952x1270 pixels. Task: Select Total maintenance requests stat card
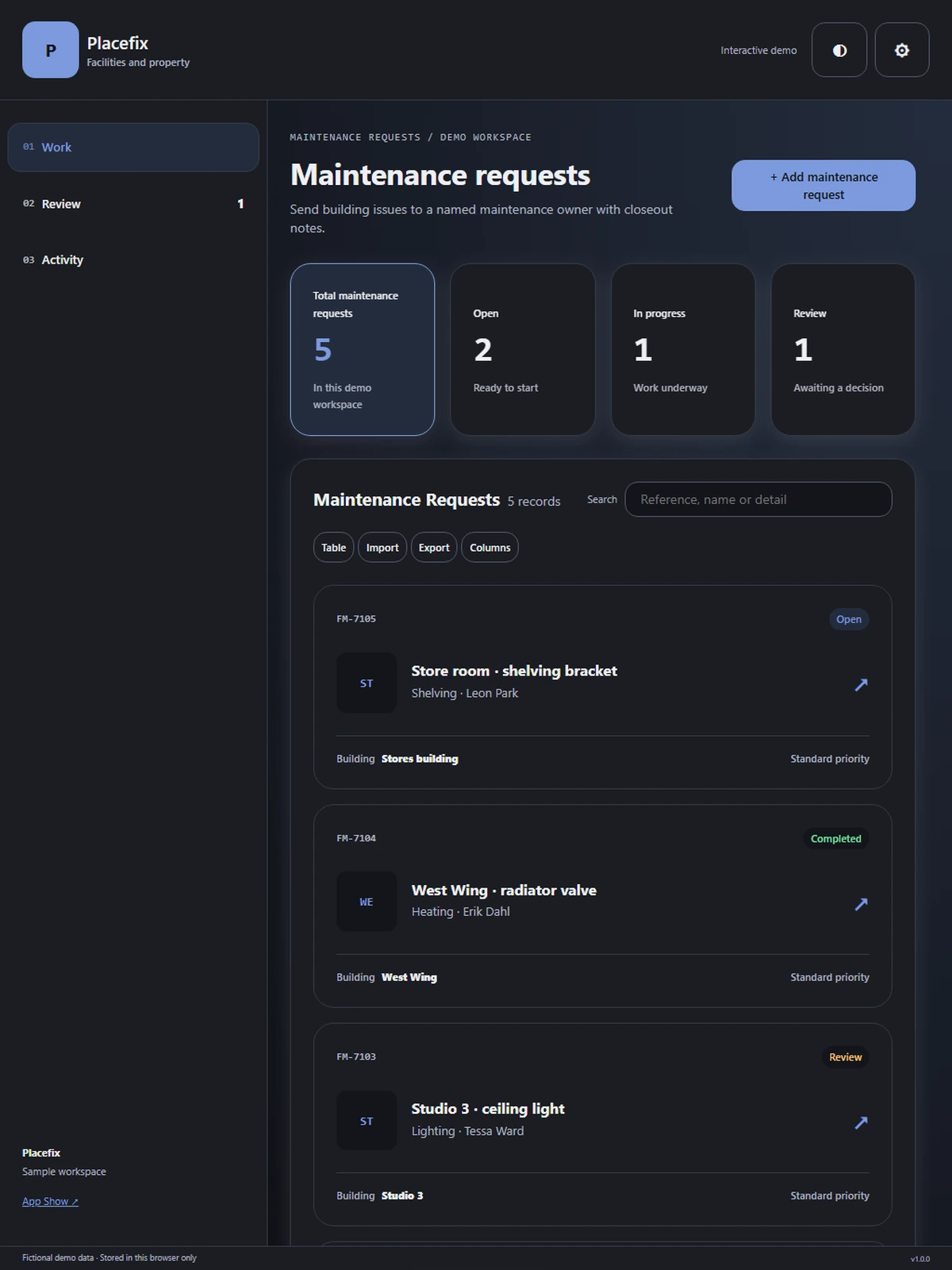point(363,349)
